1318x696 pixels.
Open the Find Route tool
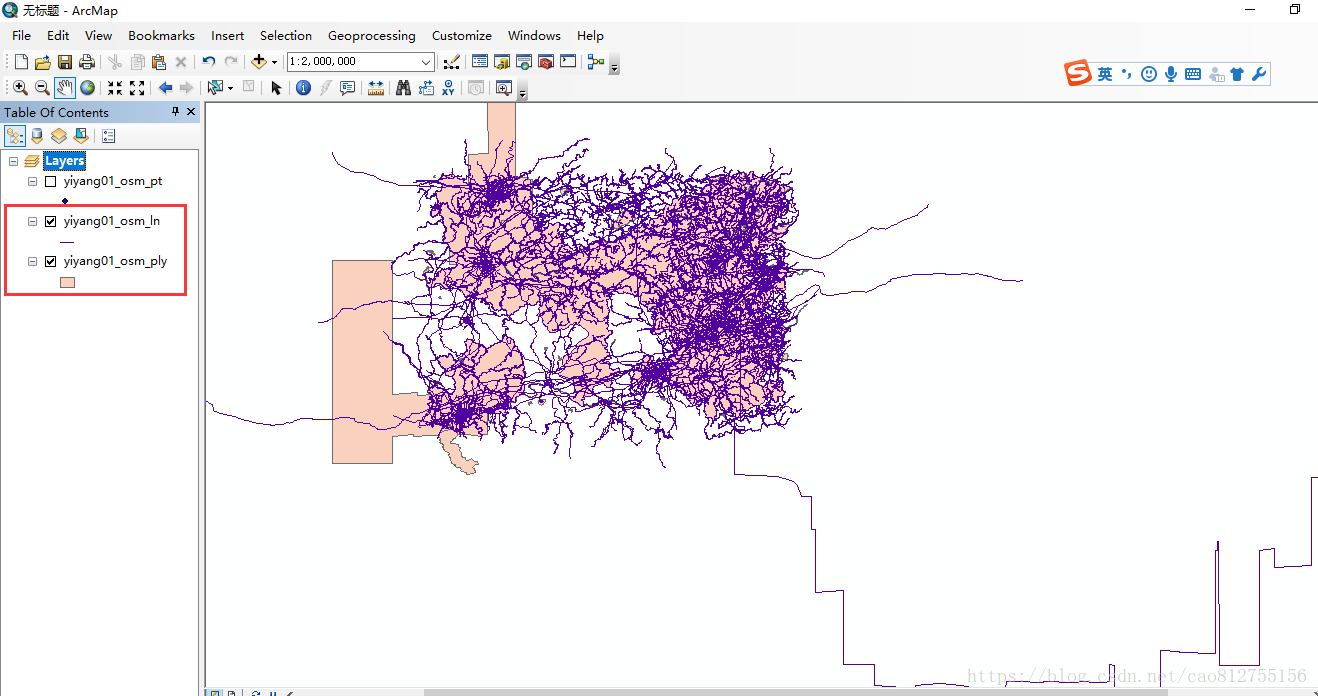pyautogui.click(x=426, y=88)
